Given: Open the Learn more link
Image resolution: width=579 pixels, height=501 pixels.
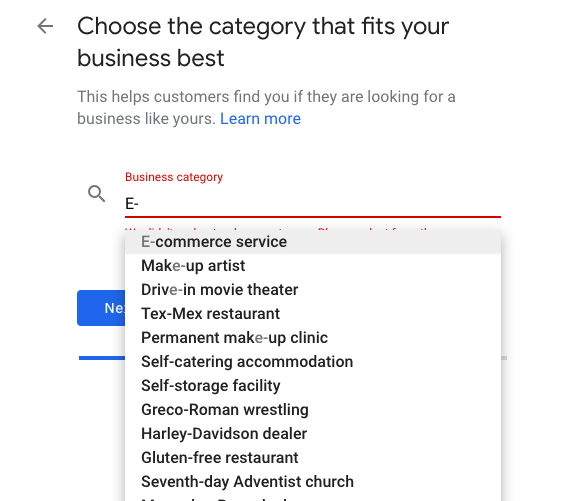Looking at the screenshot, I should [260, 119].
